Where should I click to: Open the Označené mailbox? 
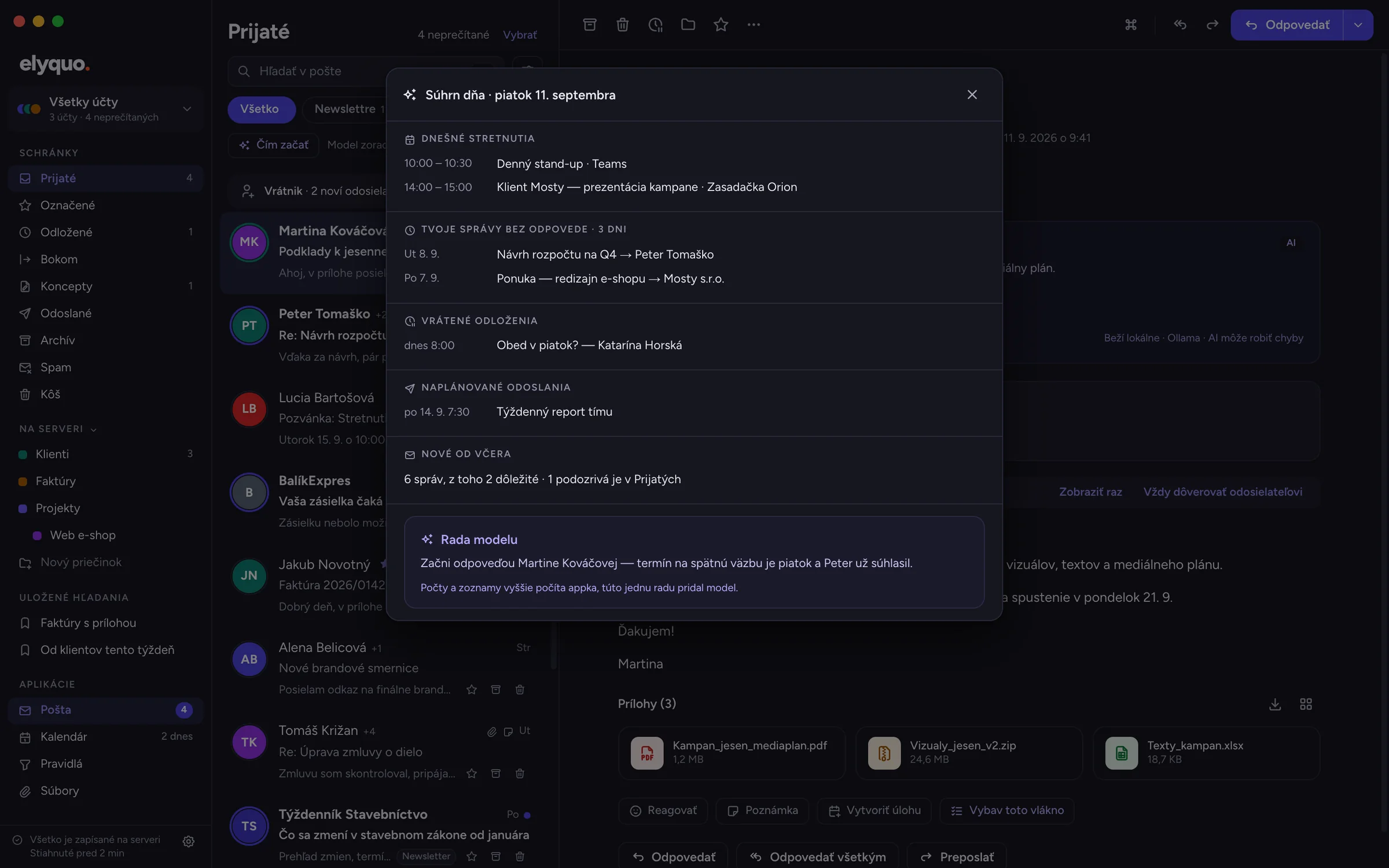click(x=106, y=205)
